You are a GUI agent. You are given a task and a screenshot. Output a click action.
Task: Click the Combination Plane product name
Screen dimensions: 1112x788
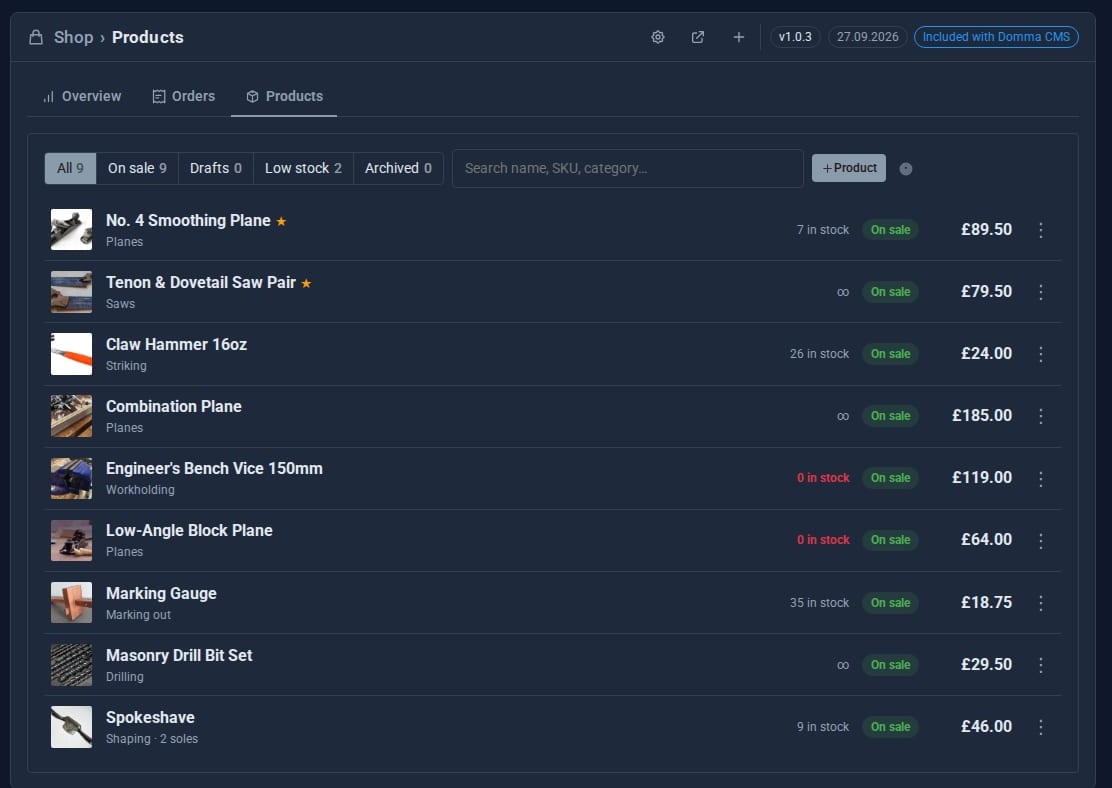point(174,406)
